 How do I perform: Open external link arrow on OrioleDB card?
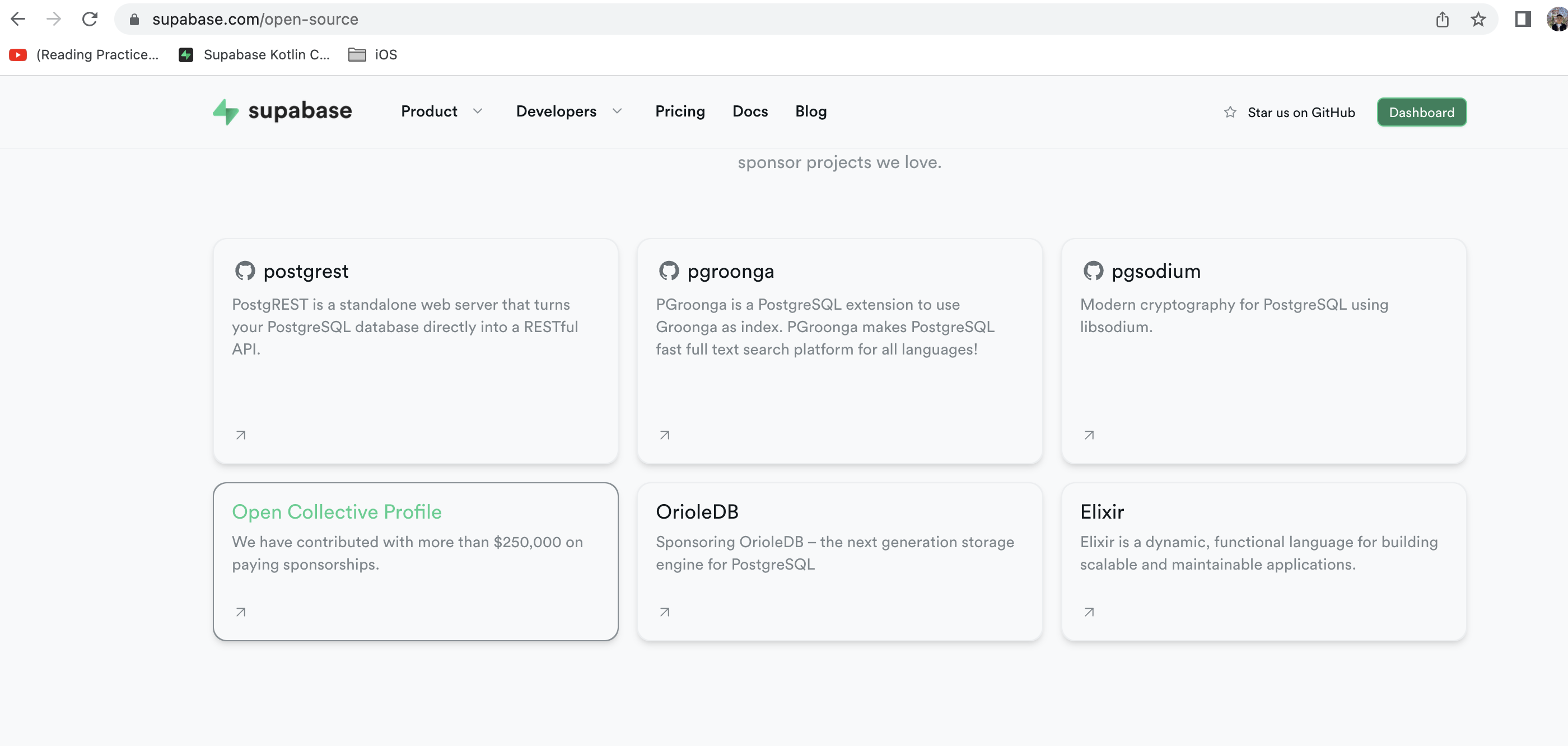click(x=665, y=612)
